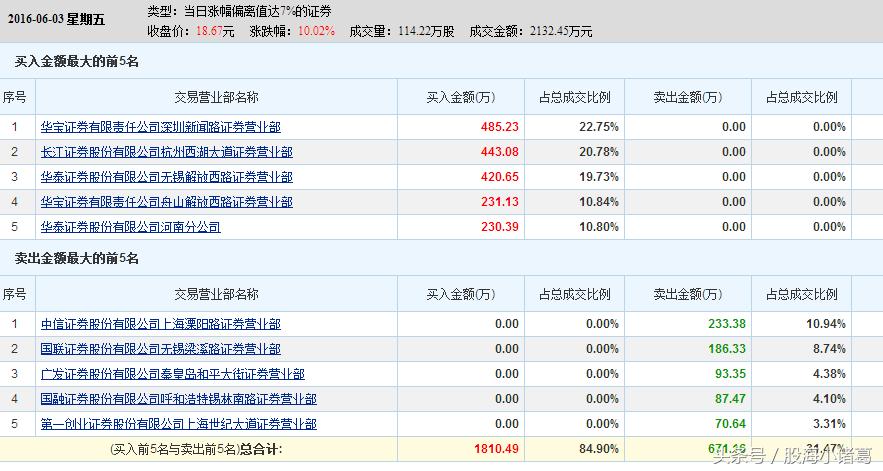
Task: Click 交易营业部名称 header in the buy table
Action: 216,97
